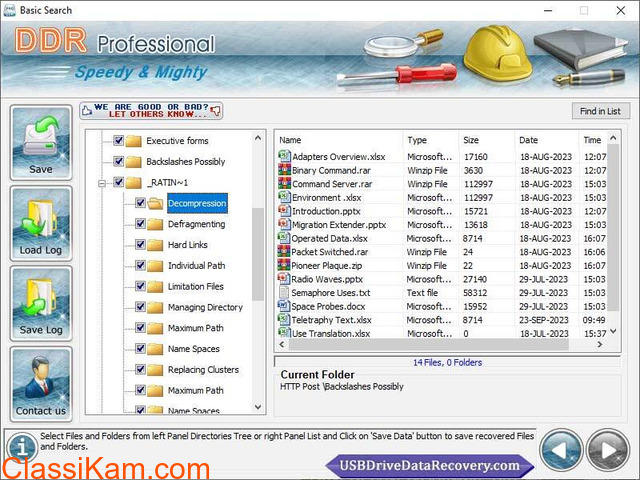Toggle the Individual Path checkbox
Screen dimensions: 640x480
[140, 265]
